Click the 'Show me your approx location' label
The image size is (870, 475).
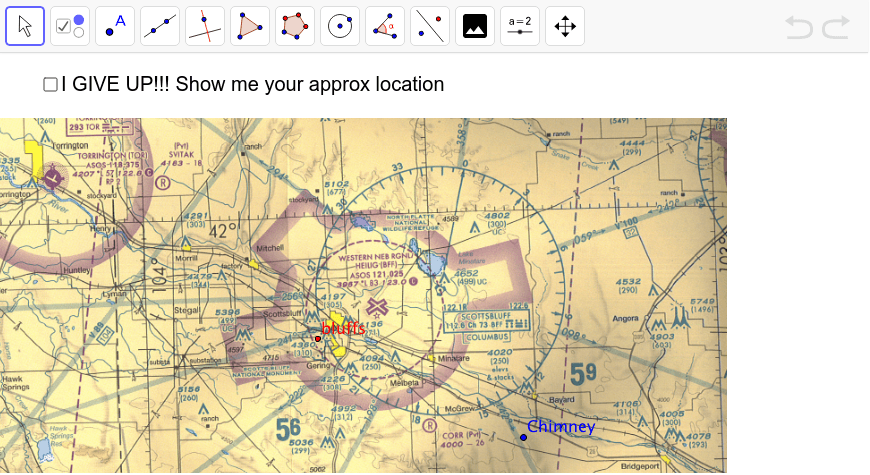[x=310, y=84]
